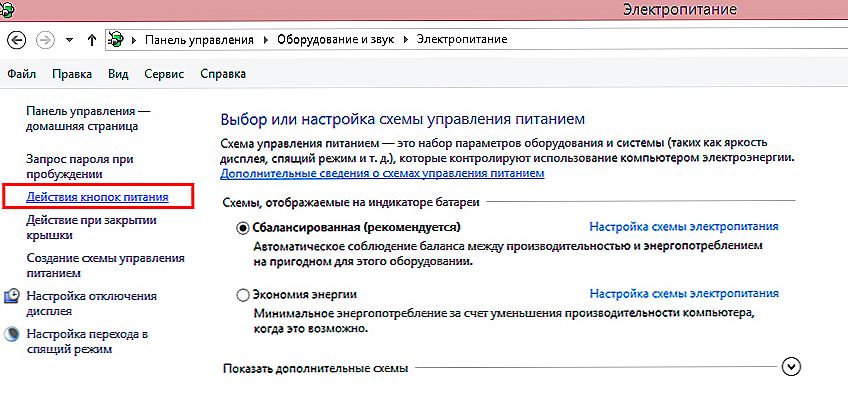Click the power icon in address bar
The width and height of the screenshot is (848, 405).
click(x=116, y=39)
